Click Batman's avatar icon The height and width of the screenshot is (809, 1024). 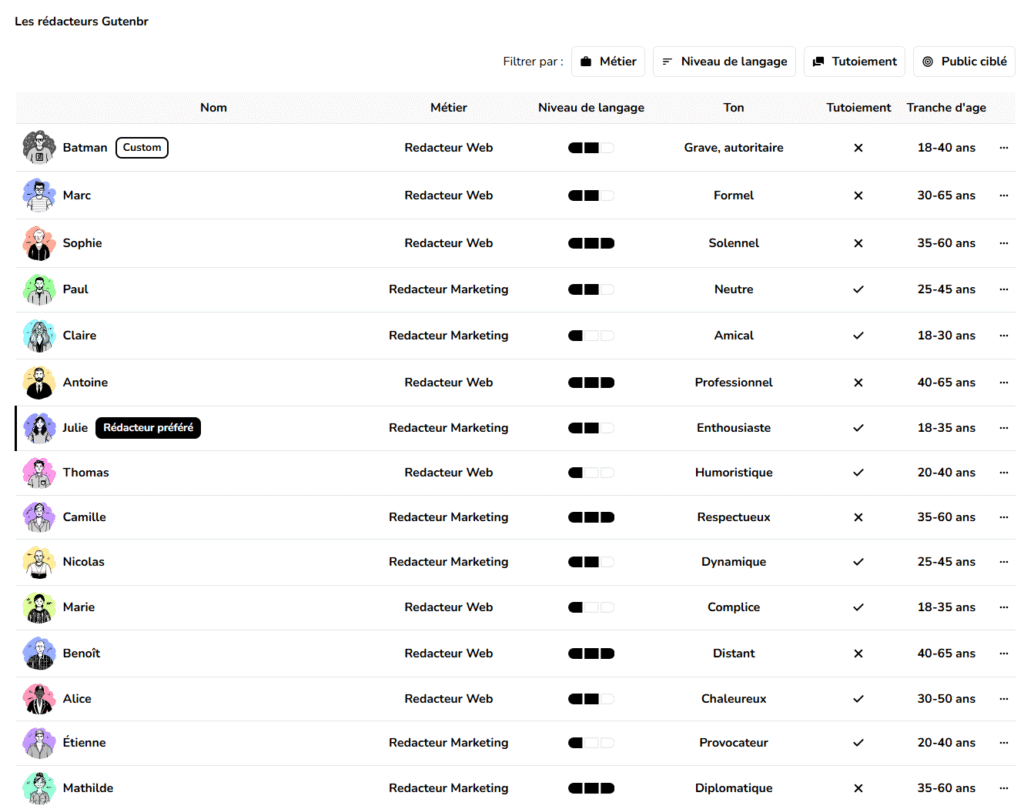[x=38, y=147]
